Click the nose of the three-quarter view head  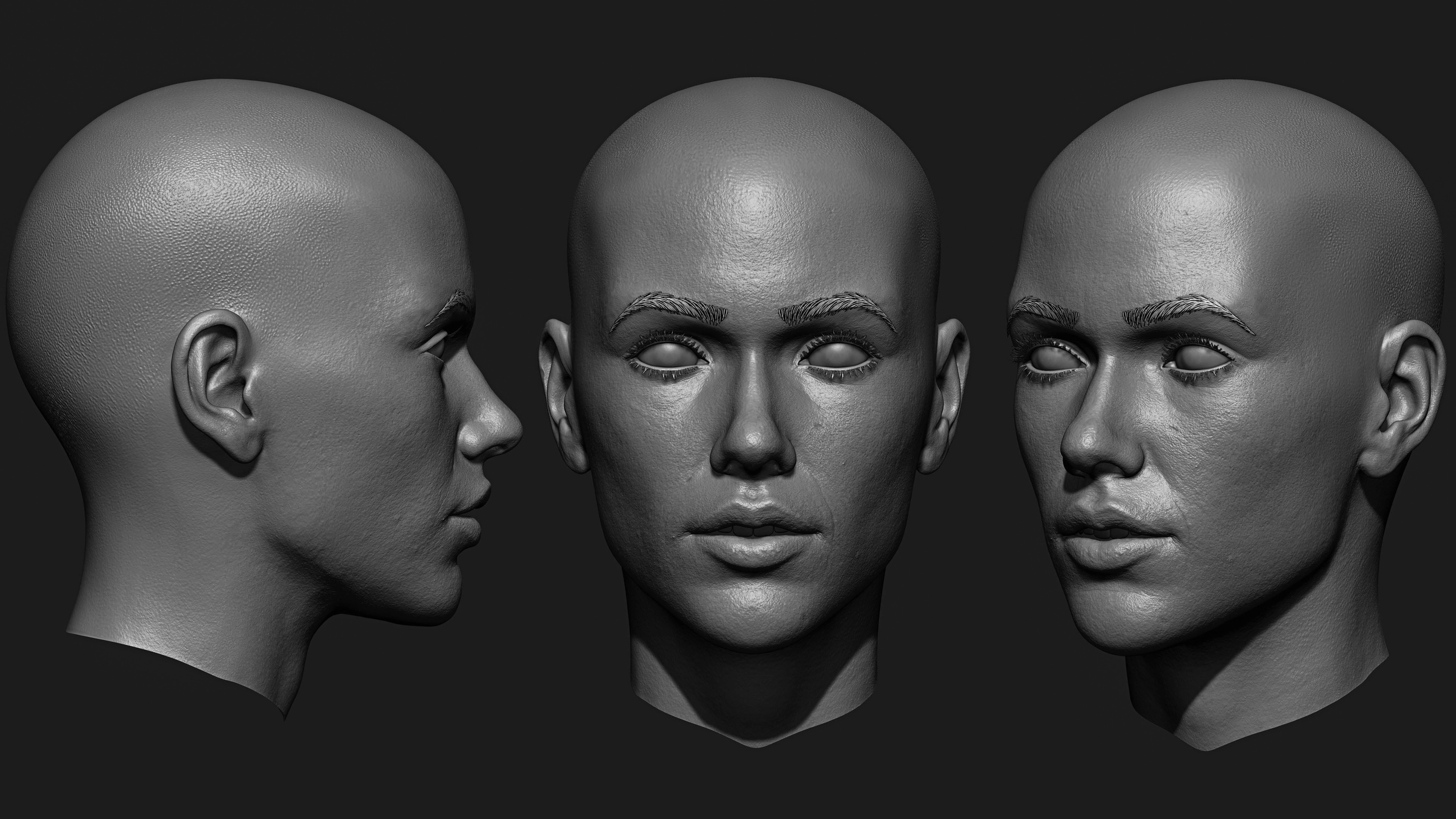coord(1094,444)
